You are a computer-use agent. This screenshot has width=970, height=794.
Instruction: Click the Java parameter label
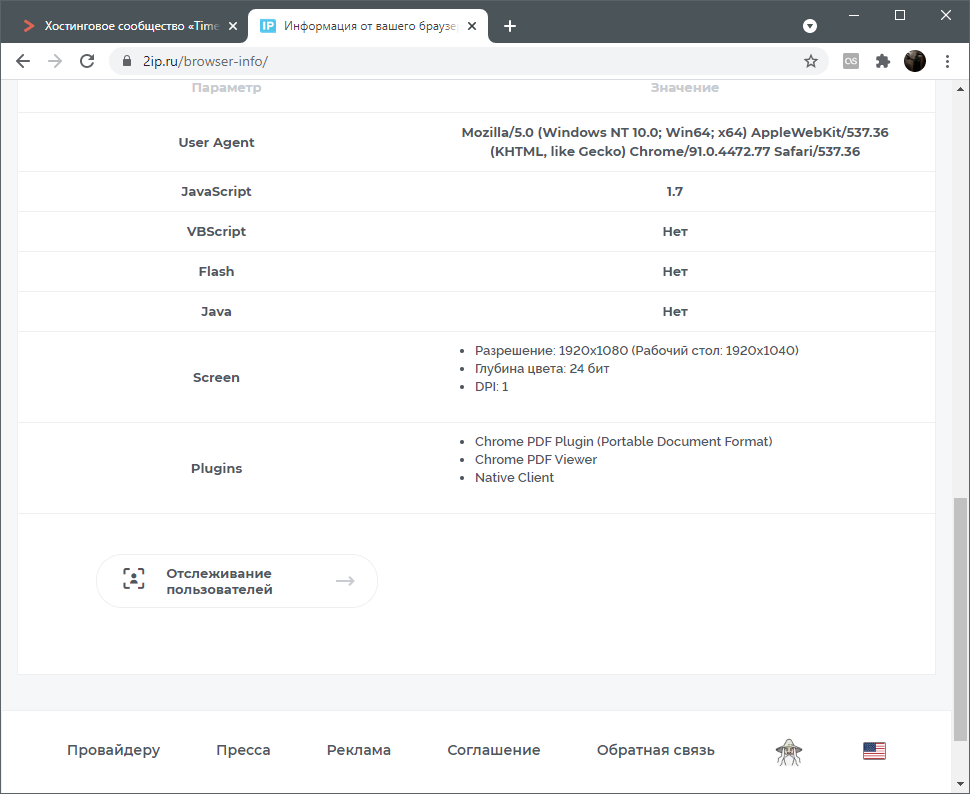(217, 312)
